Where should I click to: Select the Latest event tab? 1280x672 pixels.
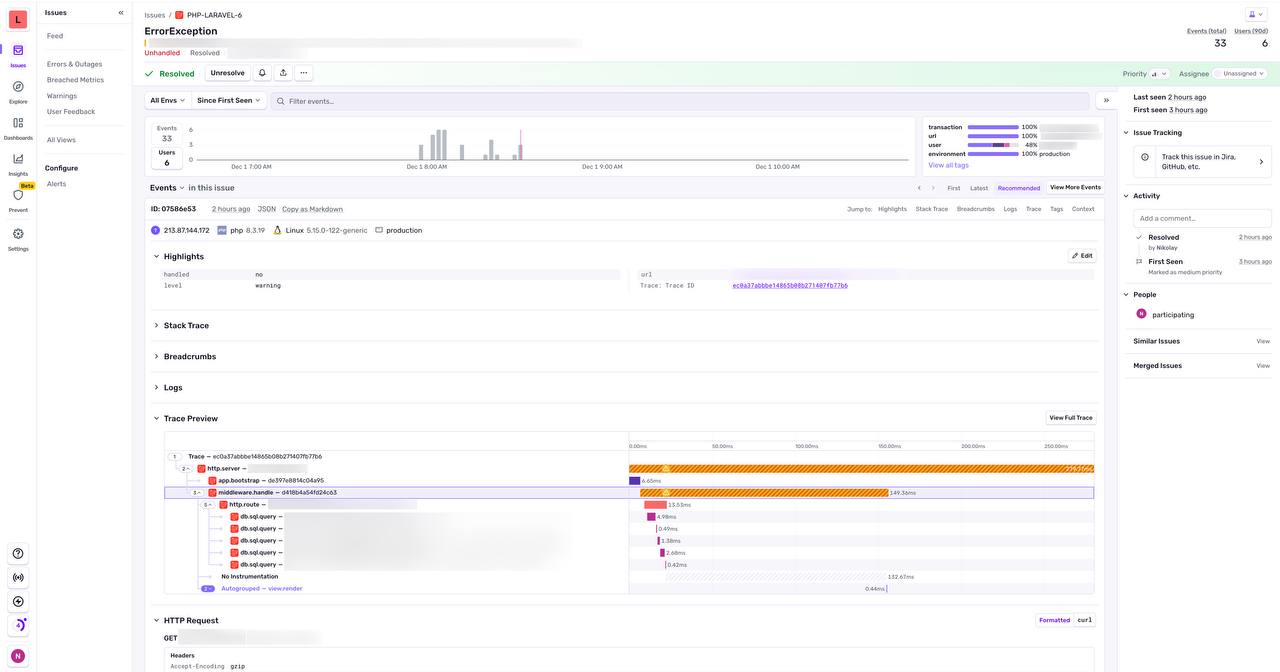[x=978, y=188]
